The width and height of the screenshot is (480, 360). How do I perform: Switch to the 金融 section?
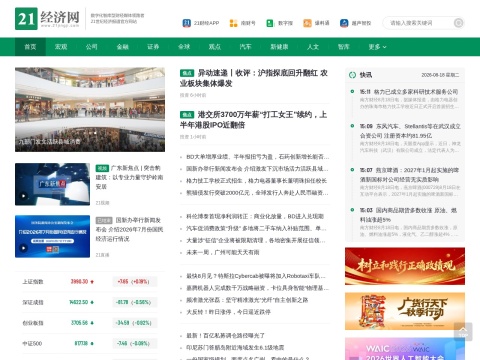tap(122, 47)
